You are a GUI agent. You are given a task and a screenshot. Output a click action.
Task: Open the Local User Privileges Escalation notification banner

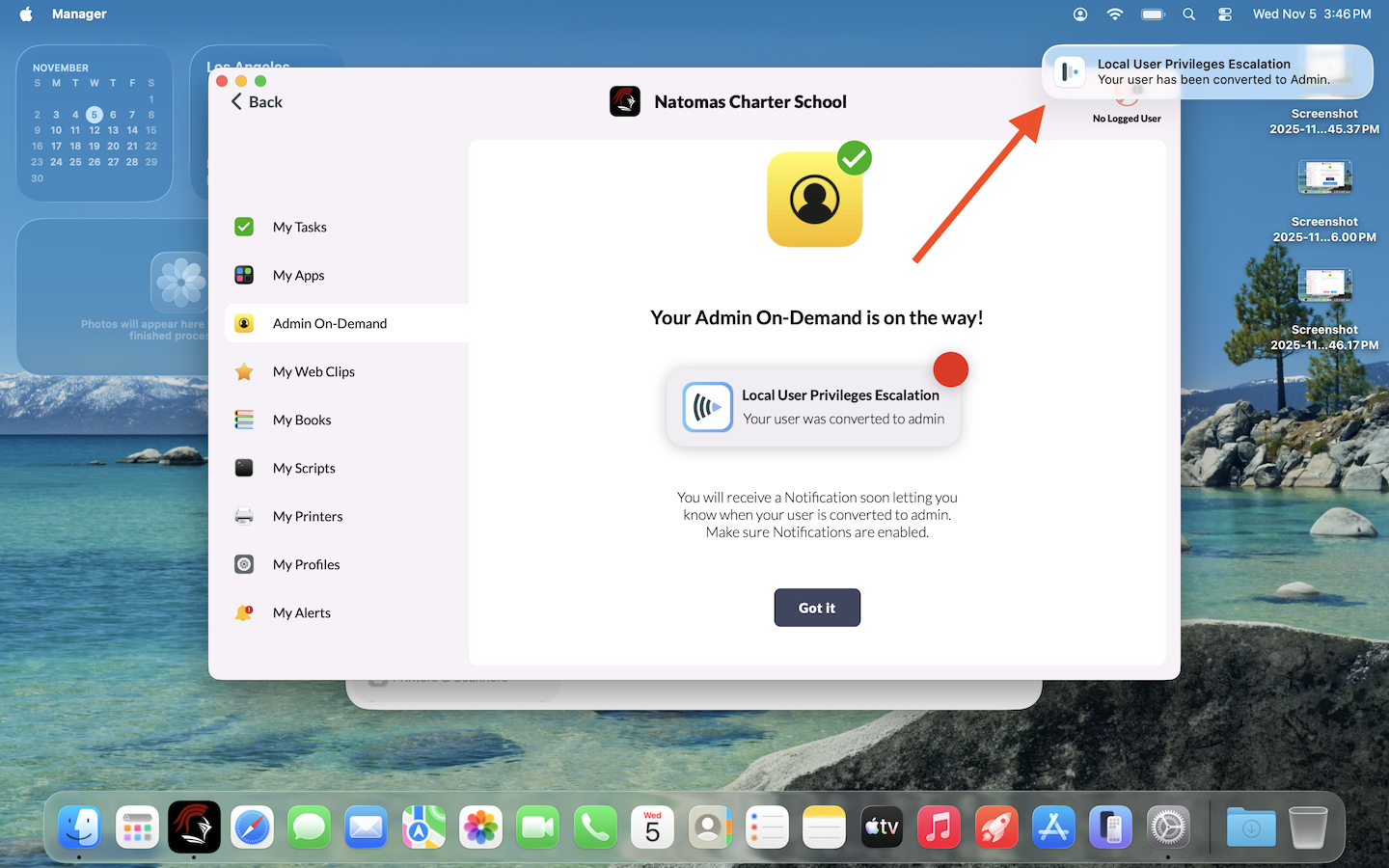point(1208,71)
